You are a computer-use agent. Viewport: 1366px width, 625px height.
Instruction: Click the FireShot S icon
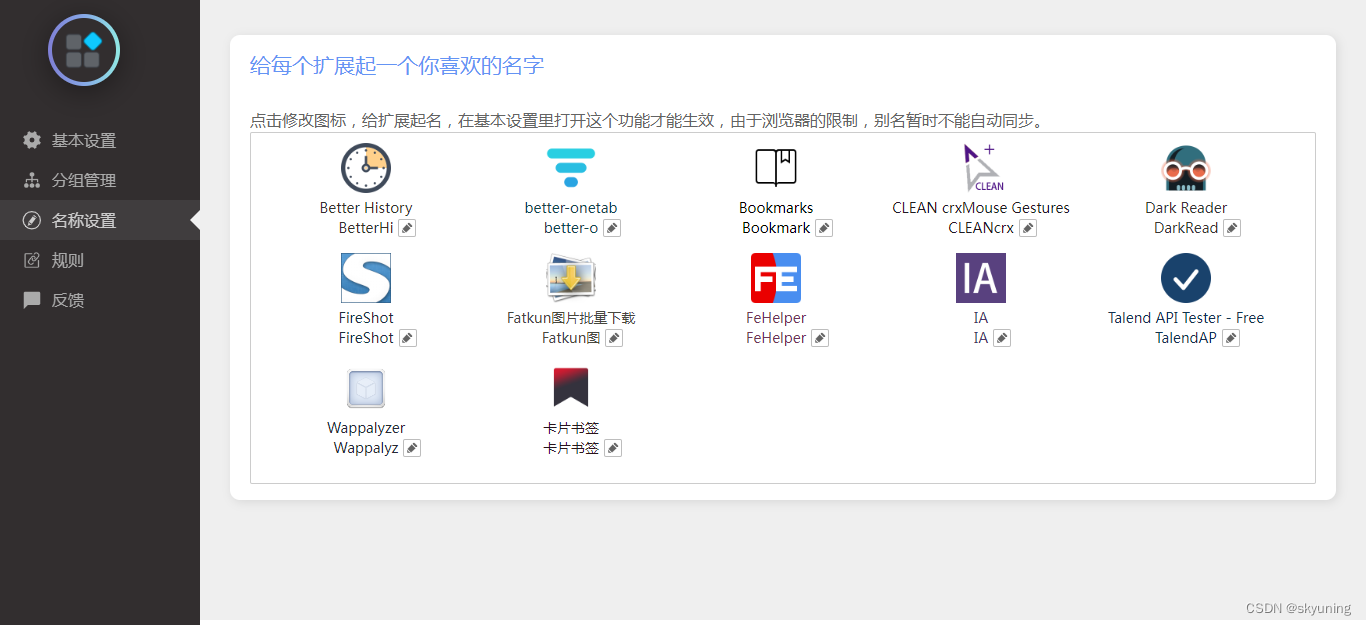366,278
